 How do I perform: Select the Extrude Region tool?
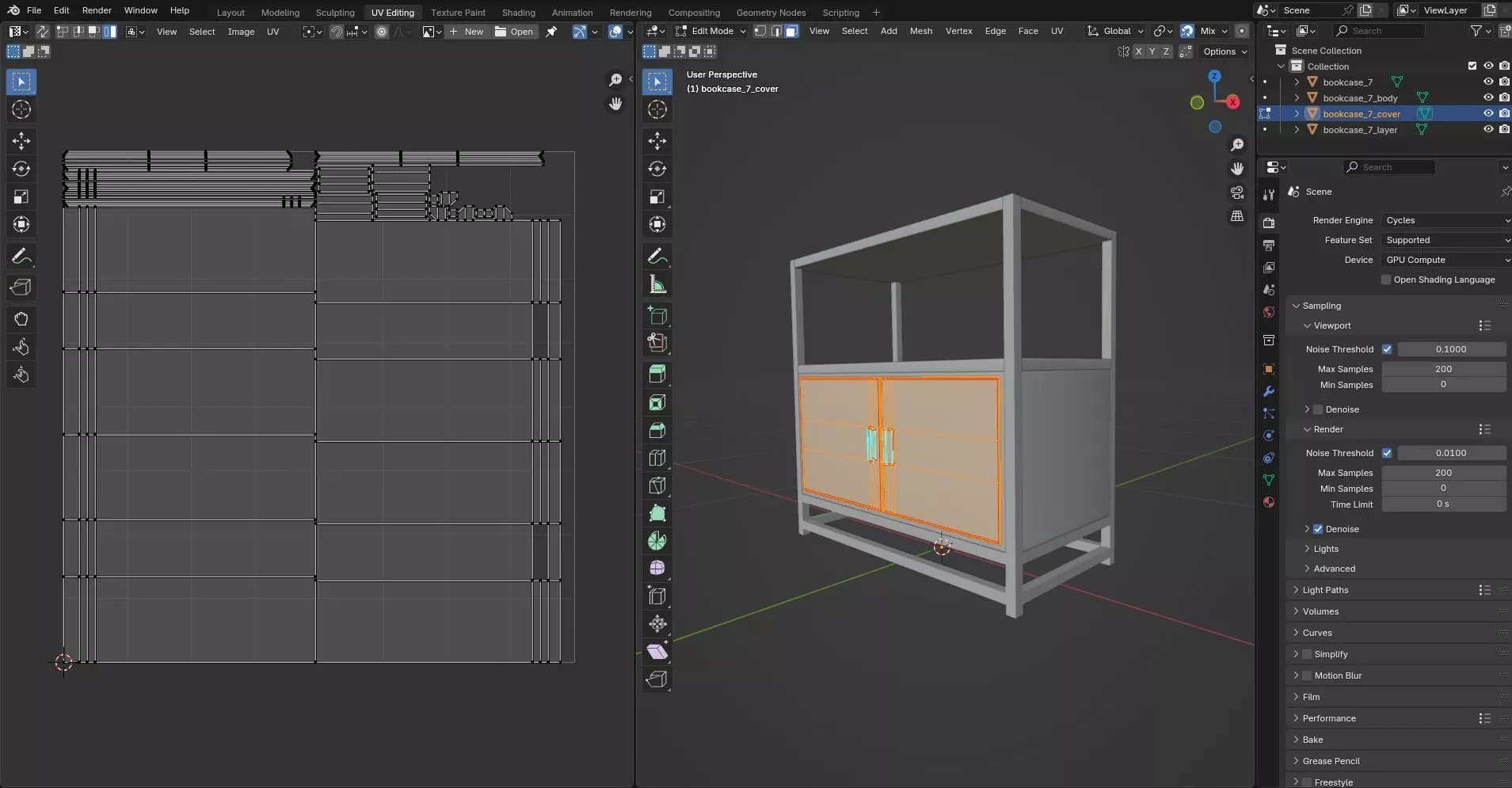click(x=657, y=374)
